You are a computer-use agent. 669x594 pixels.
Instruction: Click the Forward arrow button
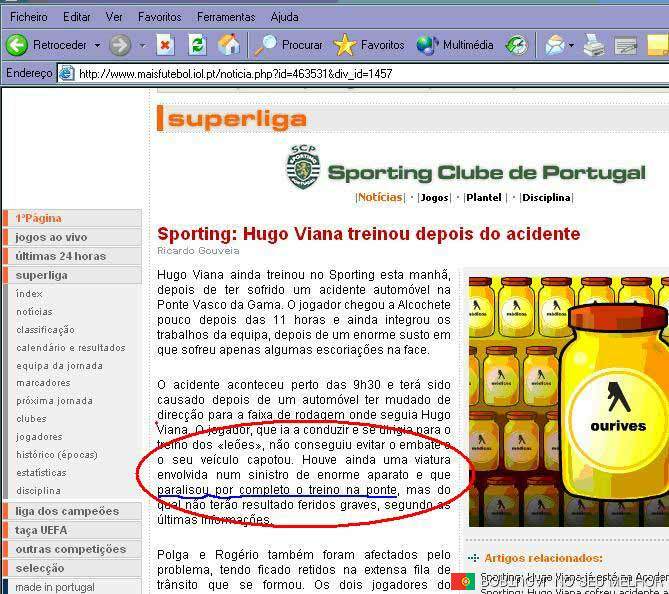click(x=120, y=45)
